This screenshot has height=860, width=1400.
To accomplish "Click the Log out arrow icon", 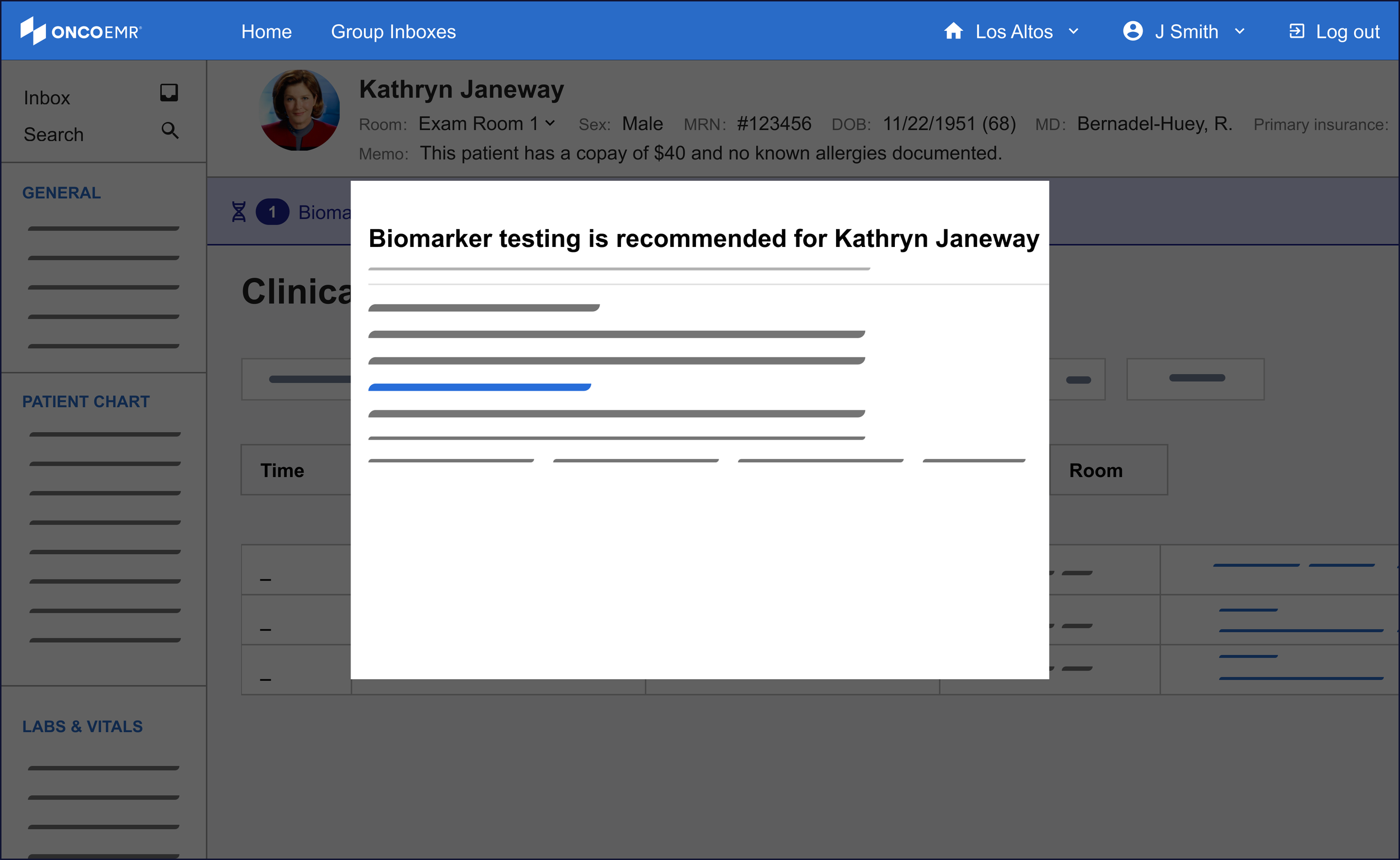I will (1296, 31).
